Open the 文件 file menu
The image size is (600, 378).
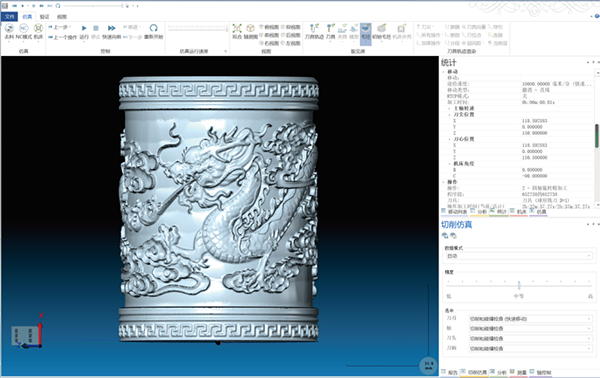coord(9,16)
